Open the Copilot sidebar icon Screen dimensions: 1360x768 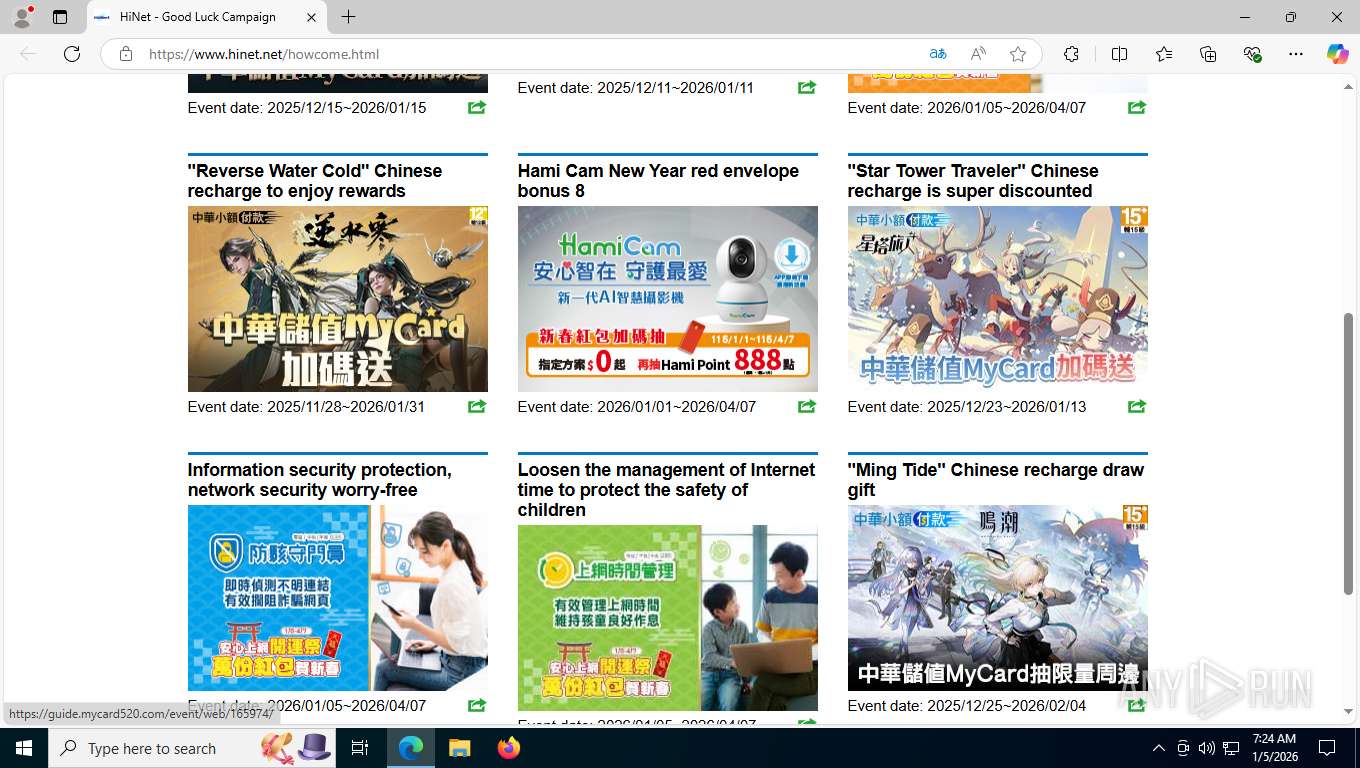[x=1338, y=54]
